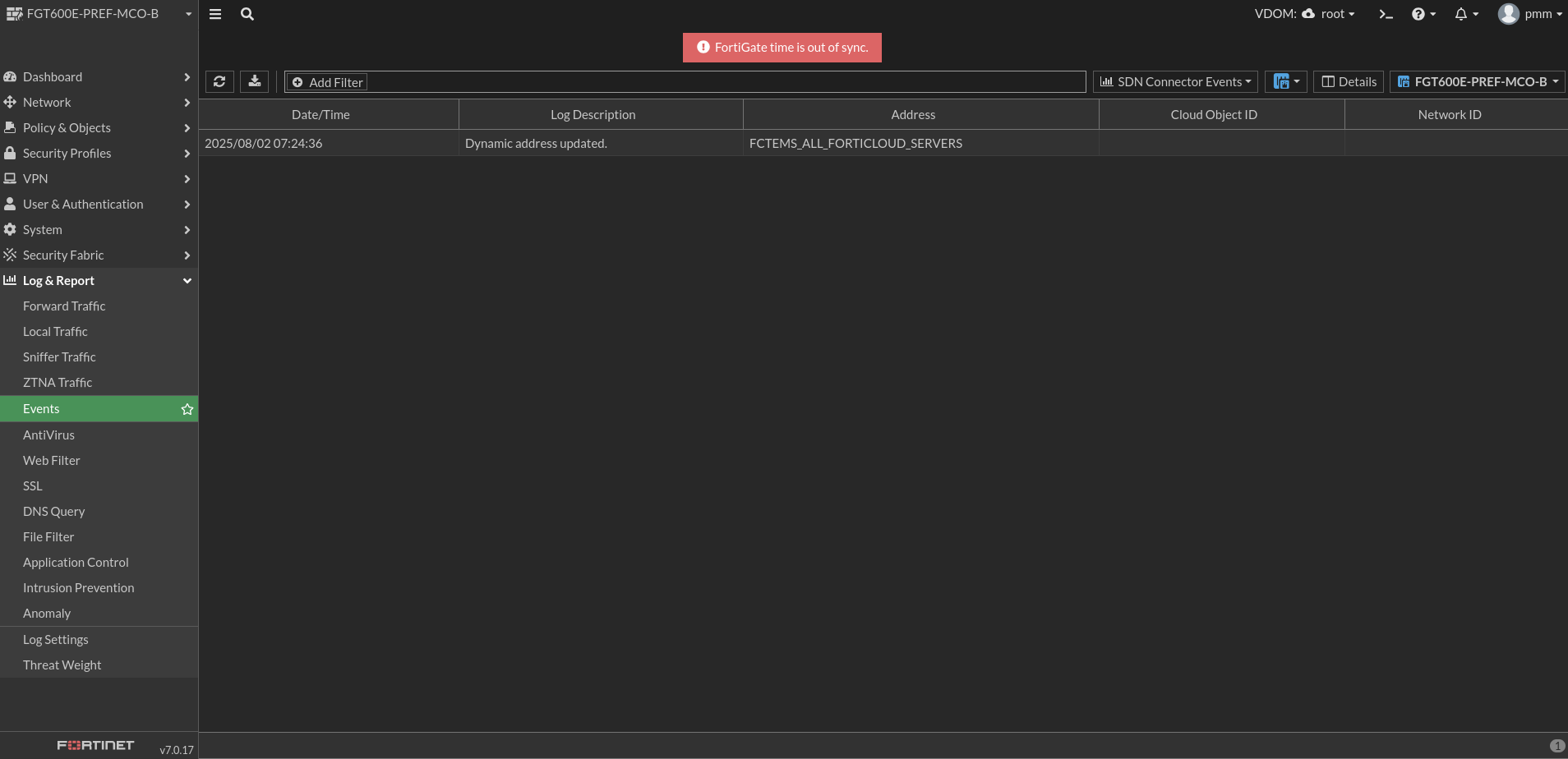
Task: Expand the Dashboard menu chevron
Action: pos(187,77)
